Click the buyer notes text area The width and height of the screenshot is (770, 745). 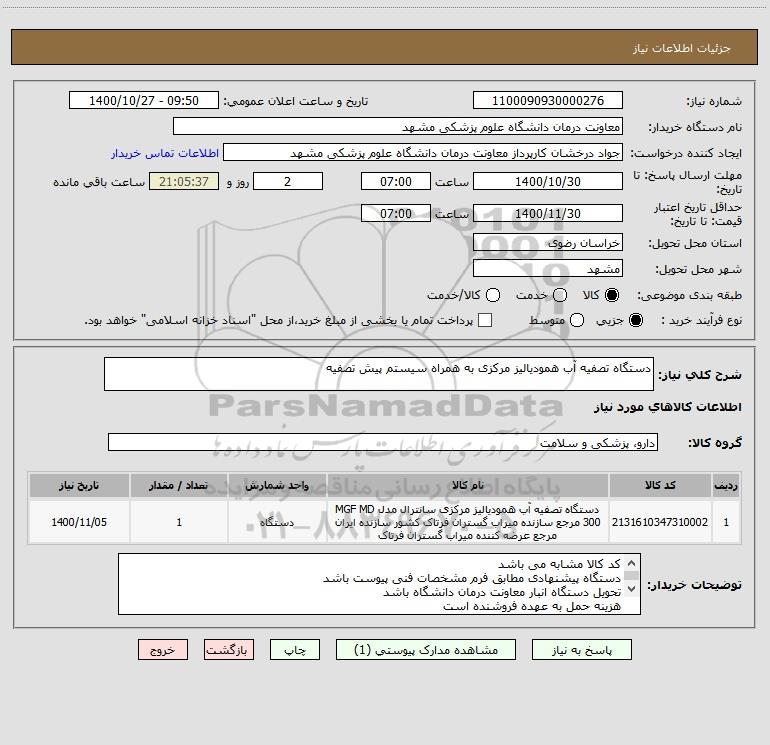click(x=379, y=584)
